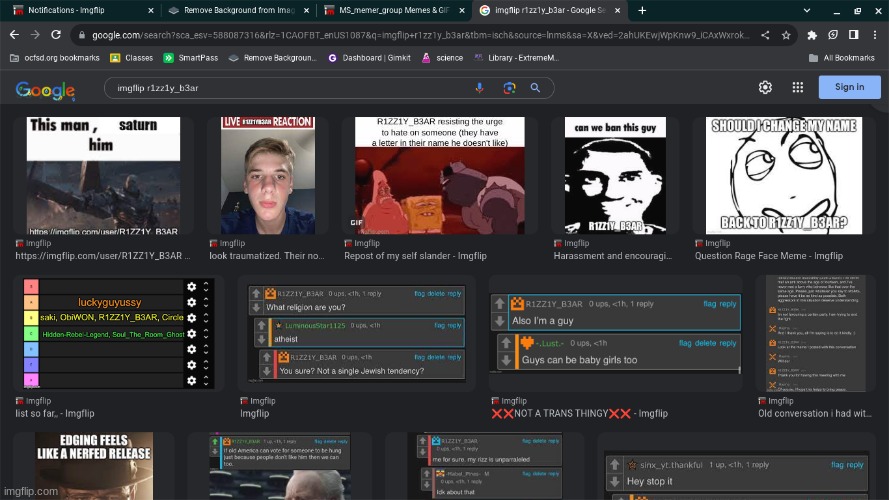
Task: Open the 'This man, saturn him' image result
Action: tap(103, 176)
